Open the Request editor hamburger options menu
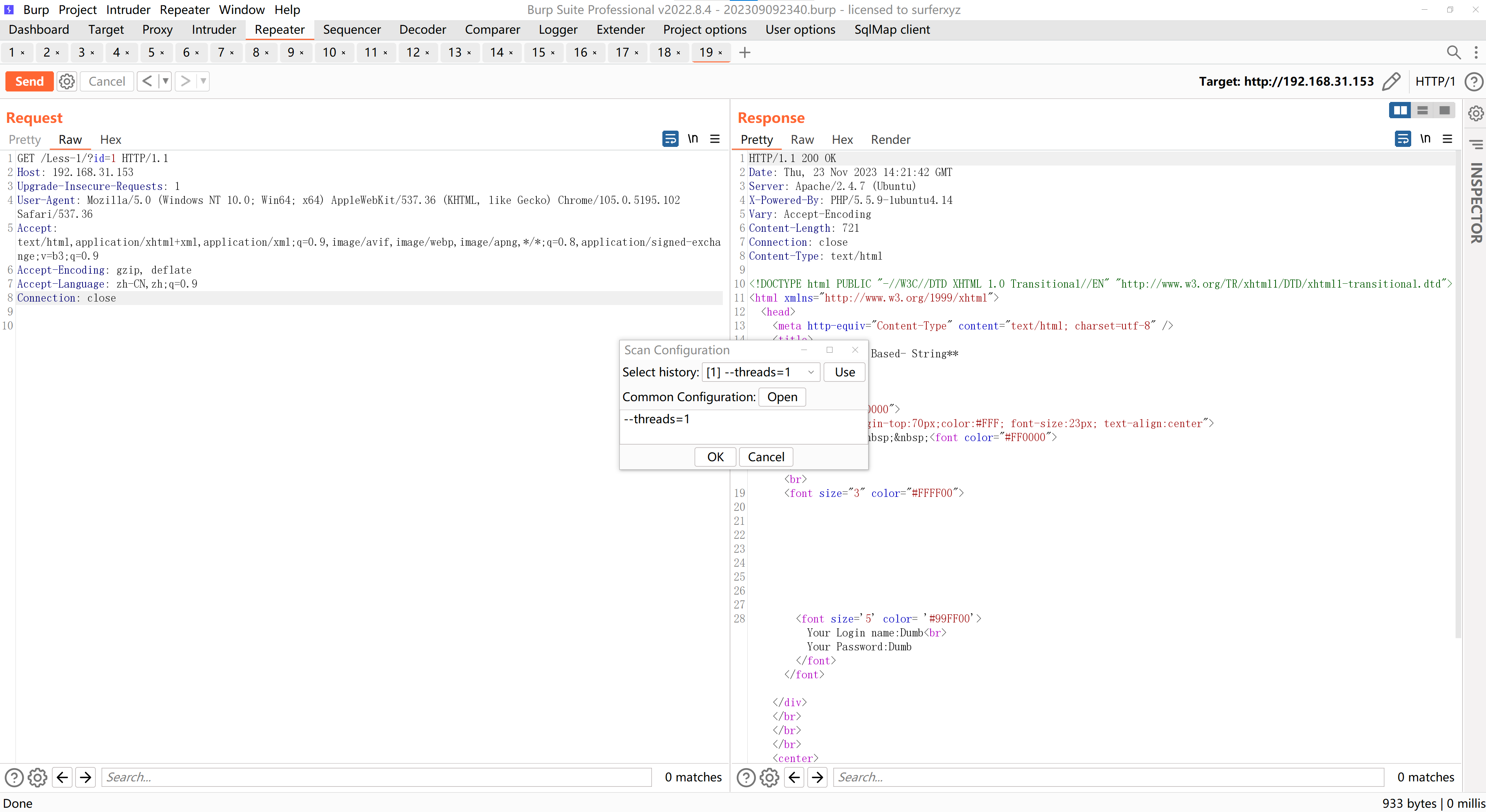The height and width of the screenshot is (812, 1486). coord(715,139)
